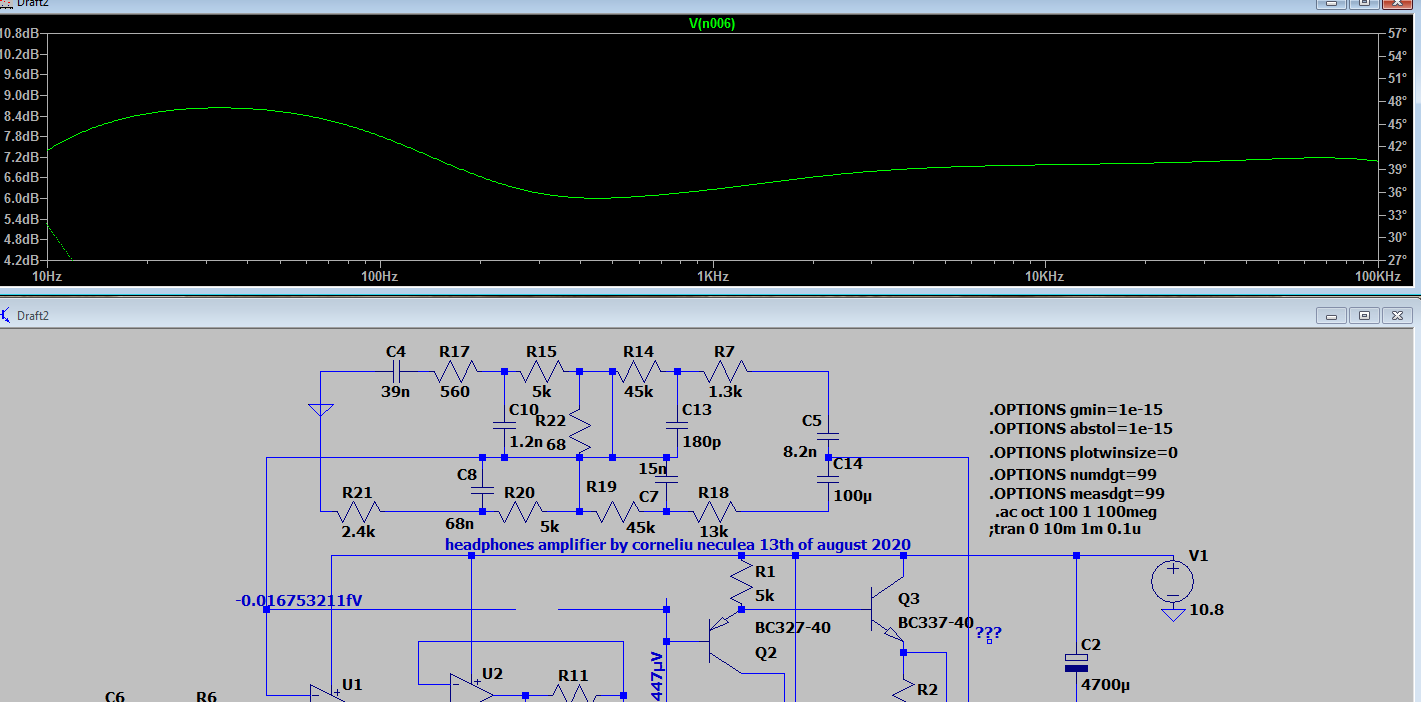
Task: Click the 10.8 value of V1
Action: [1206, 608]
